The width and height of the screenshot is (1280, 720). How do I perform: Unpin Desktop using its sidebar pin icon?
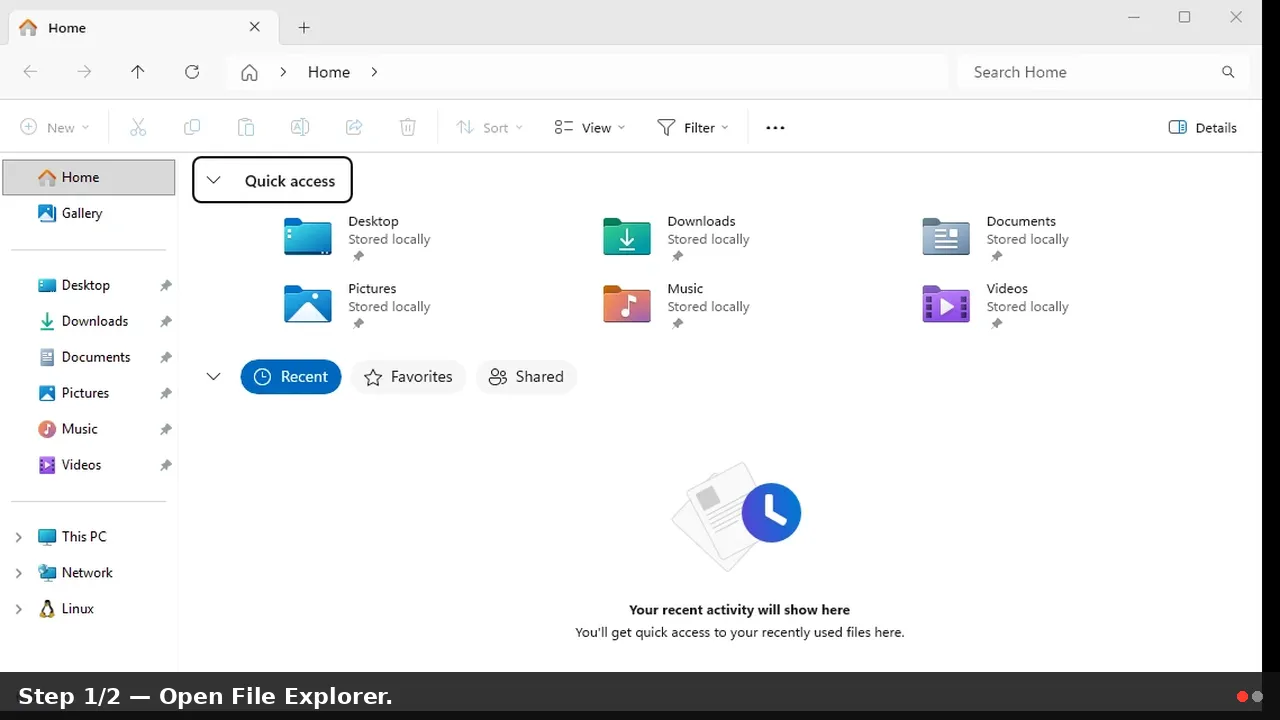pyautogui.click(x=166, y=286)
